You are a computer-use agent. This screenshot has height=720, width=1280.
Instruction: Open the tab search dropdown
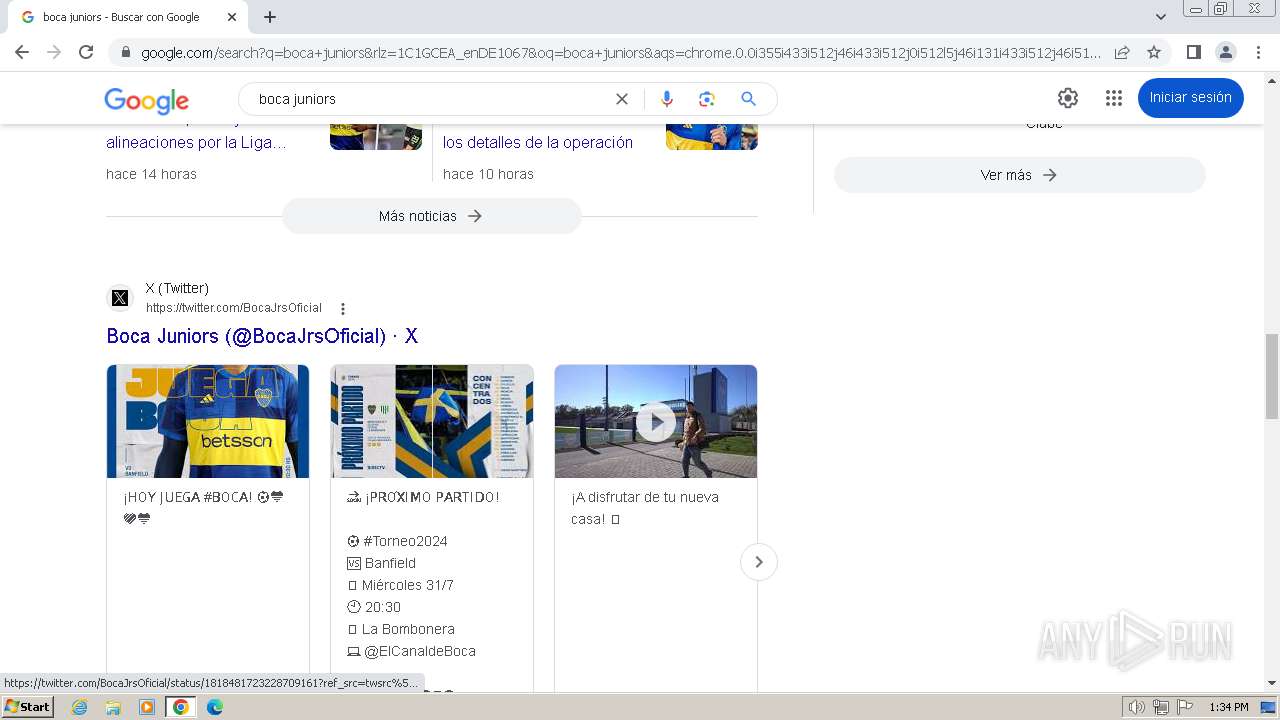(1161, 17)
